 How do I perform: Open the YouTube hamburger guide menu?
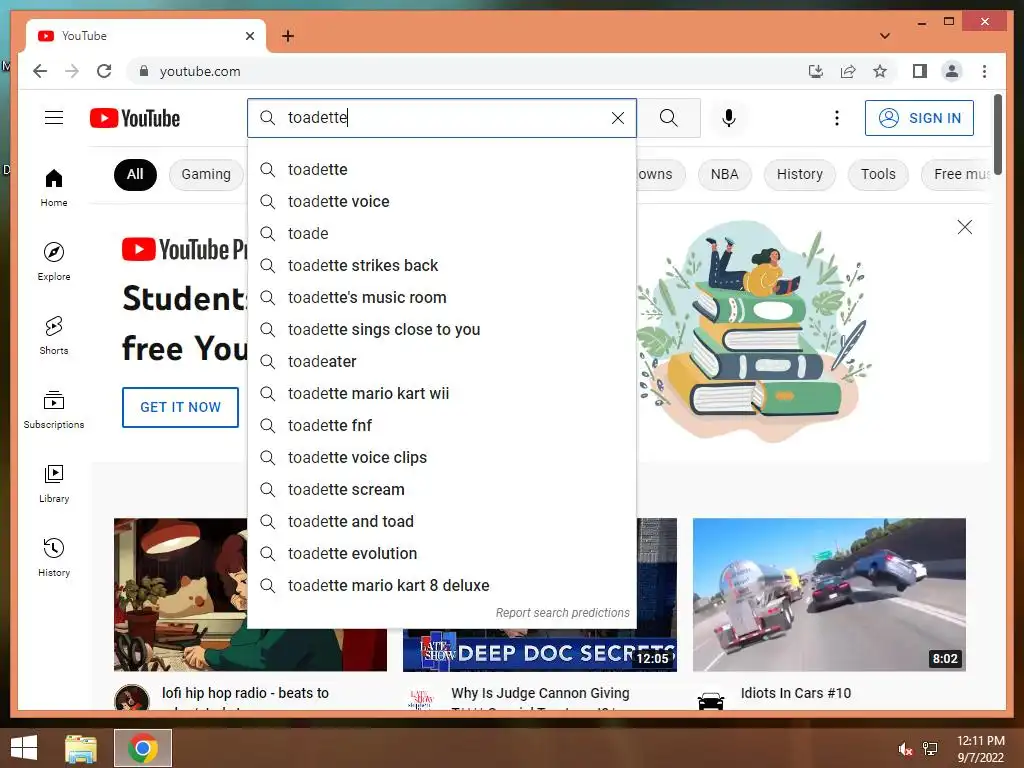[x=54, y=118]
